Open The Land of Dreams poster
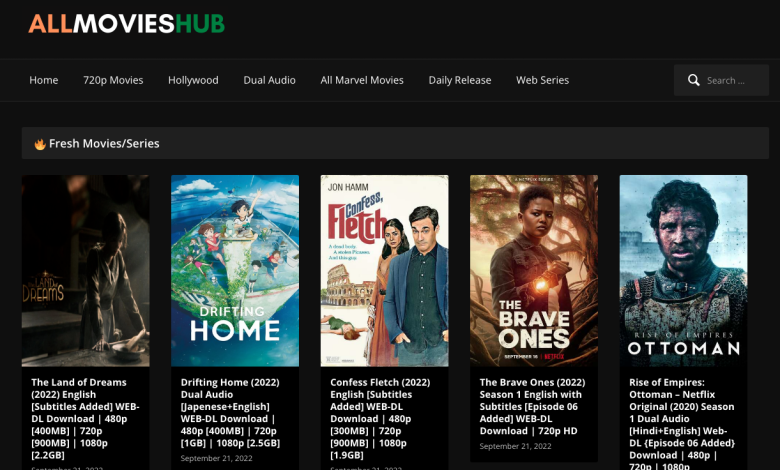780x470 pixels. click(86, 271)
